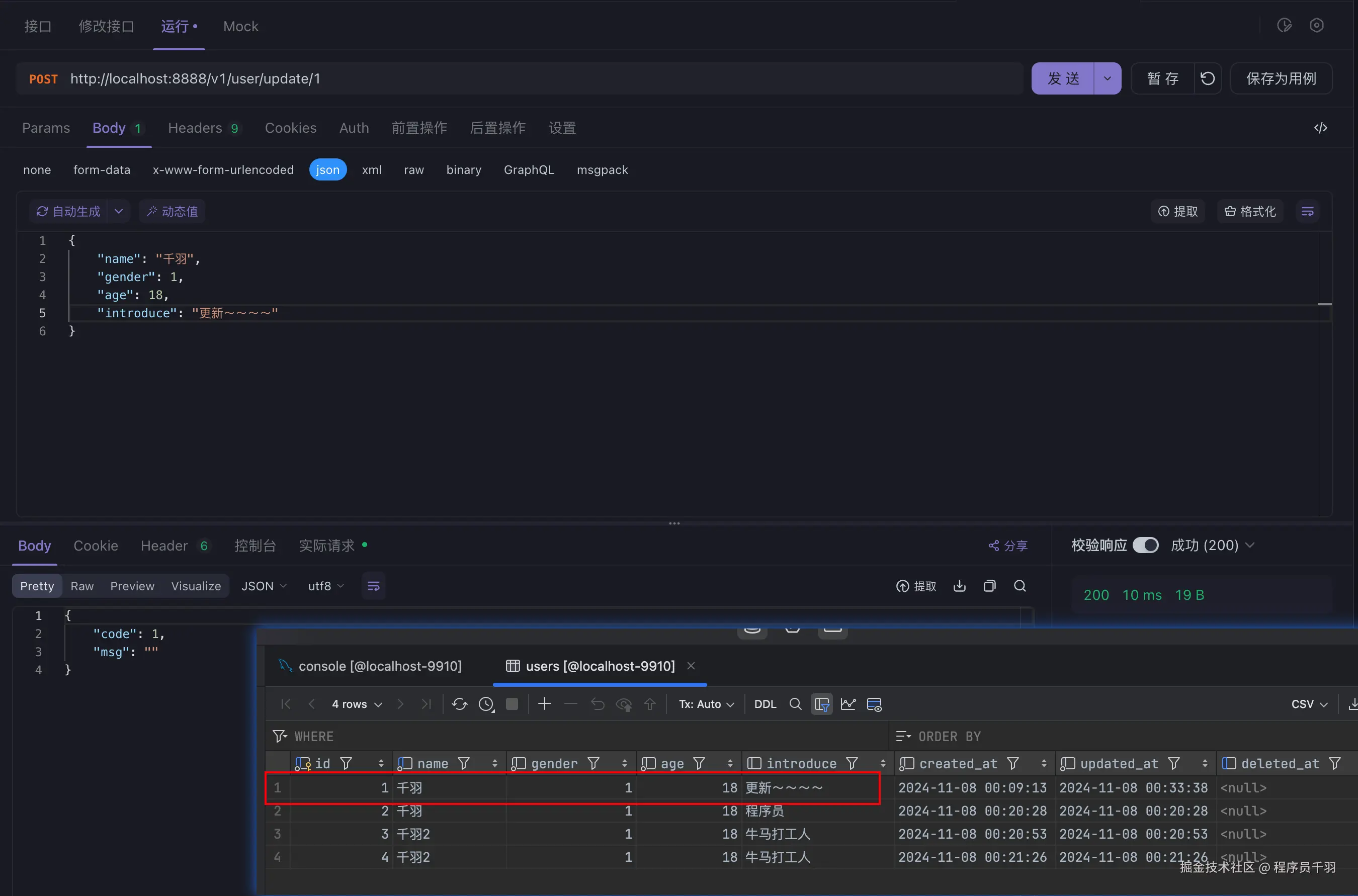Open the Tx: Auto dropdown
1358x896 pixels.
(x=707, y=704)
